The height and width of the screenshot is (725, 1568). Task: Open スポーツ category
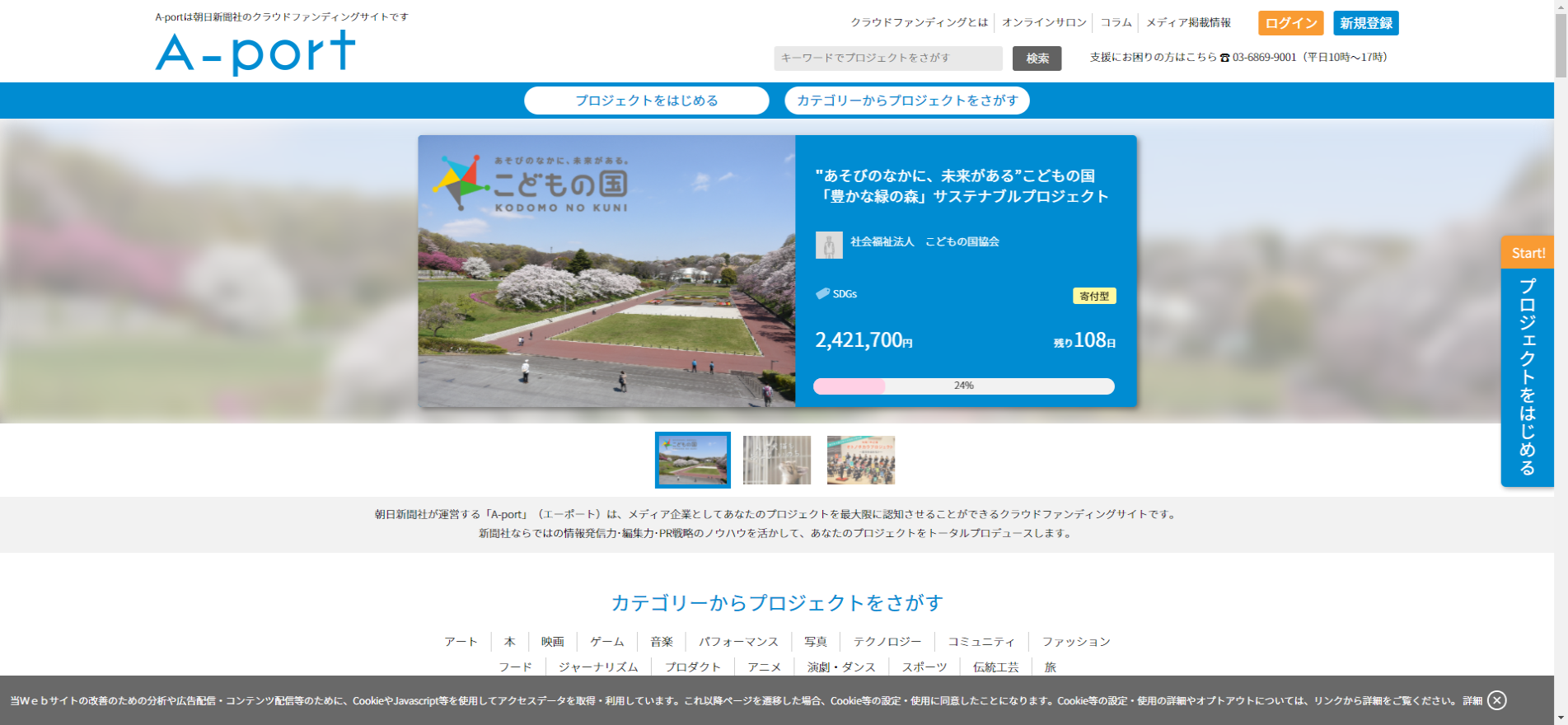924,667
